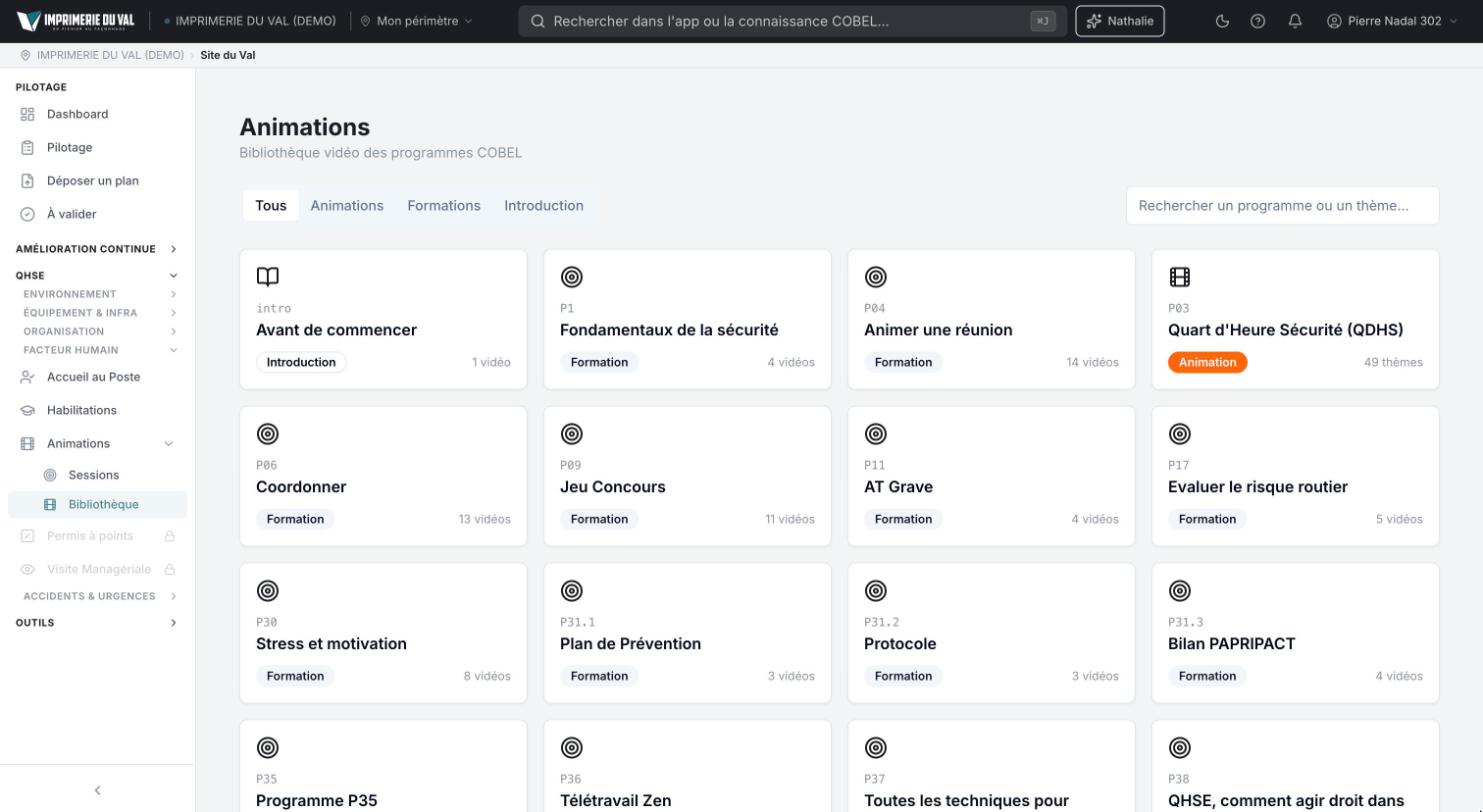
Task: Click the Dashboard grid icon
Action: pos(28,114)
